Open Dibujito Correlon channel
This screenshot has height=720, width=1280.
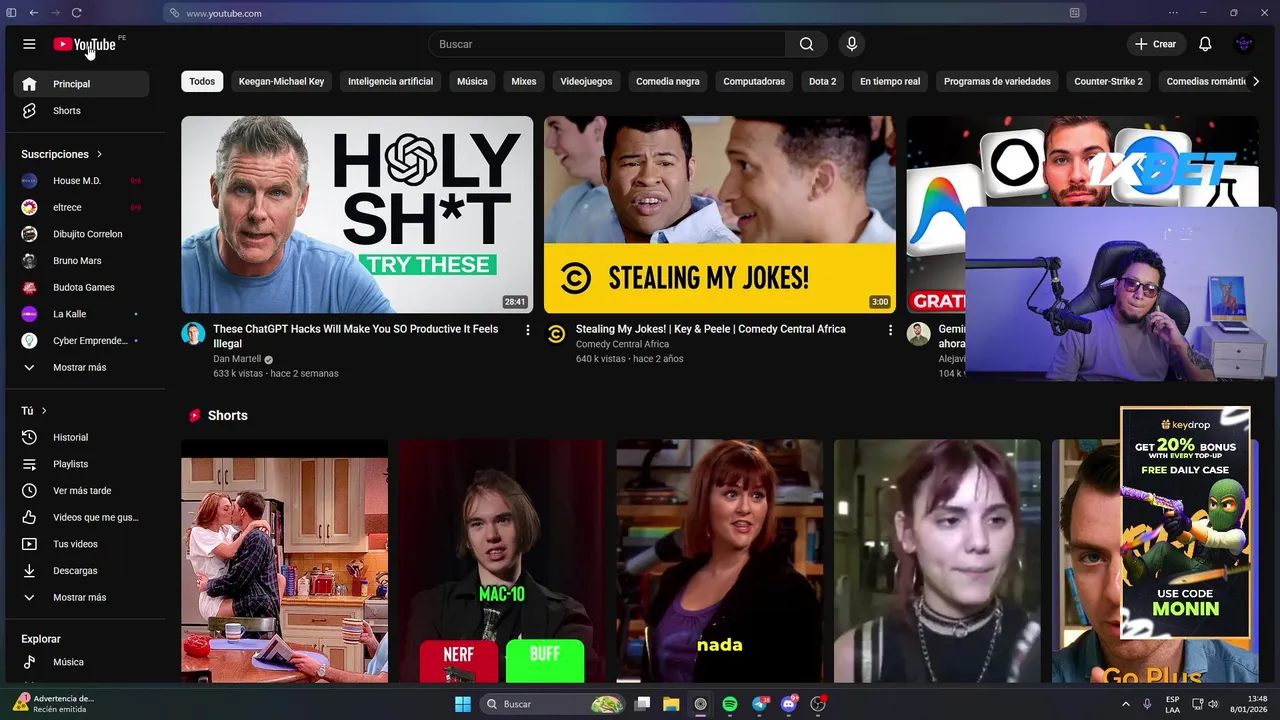pos(82,234)
